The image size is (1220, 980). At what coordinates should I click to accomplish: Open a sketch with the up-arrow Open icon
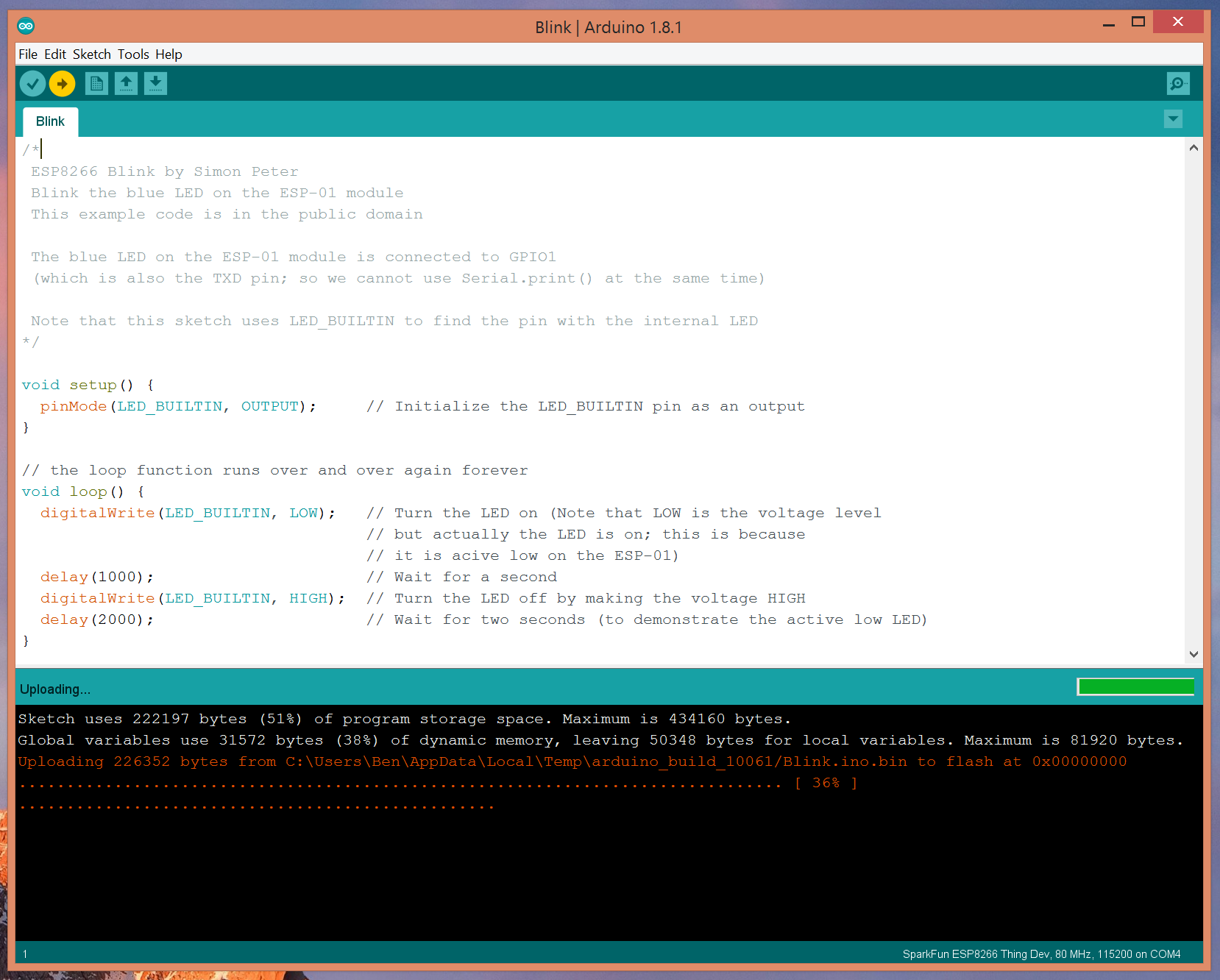126,84
